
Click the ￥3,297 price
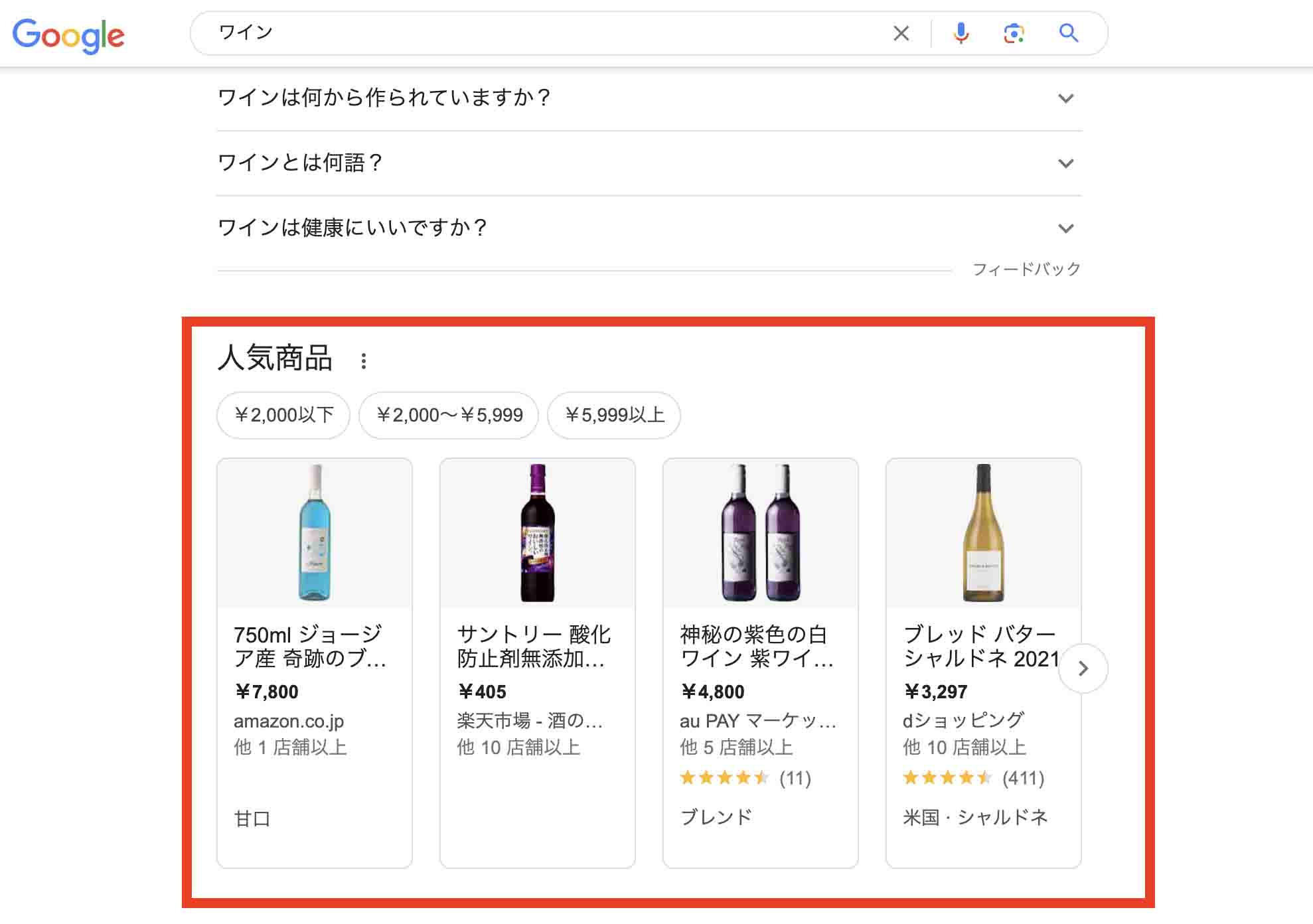coord(935,692)
